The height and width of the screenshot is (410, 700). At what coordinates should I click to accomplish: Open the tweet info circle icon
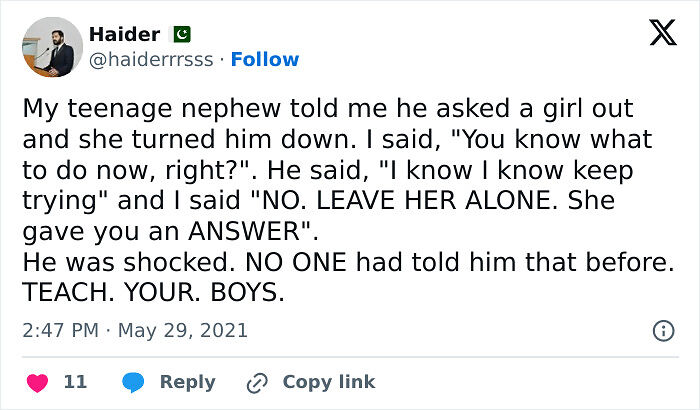662,330
